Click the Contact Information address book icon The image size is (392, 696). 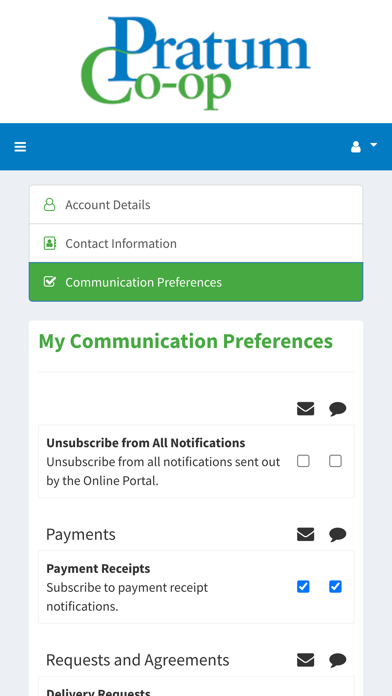[50, 243]
